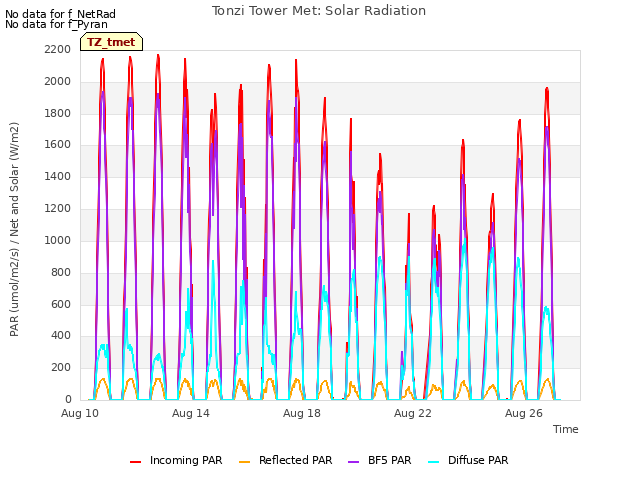Image resolution: width=640 pixels, height=480 pixels.
Task: Click the y-axis title PAR / Net and Solar
Action: [x=14, y=229]
